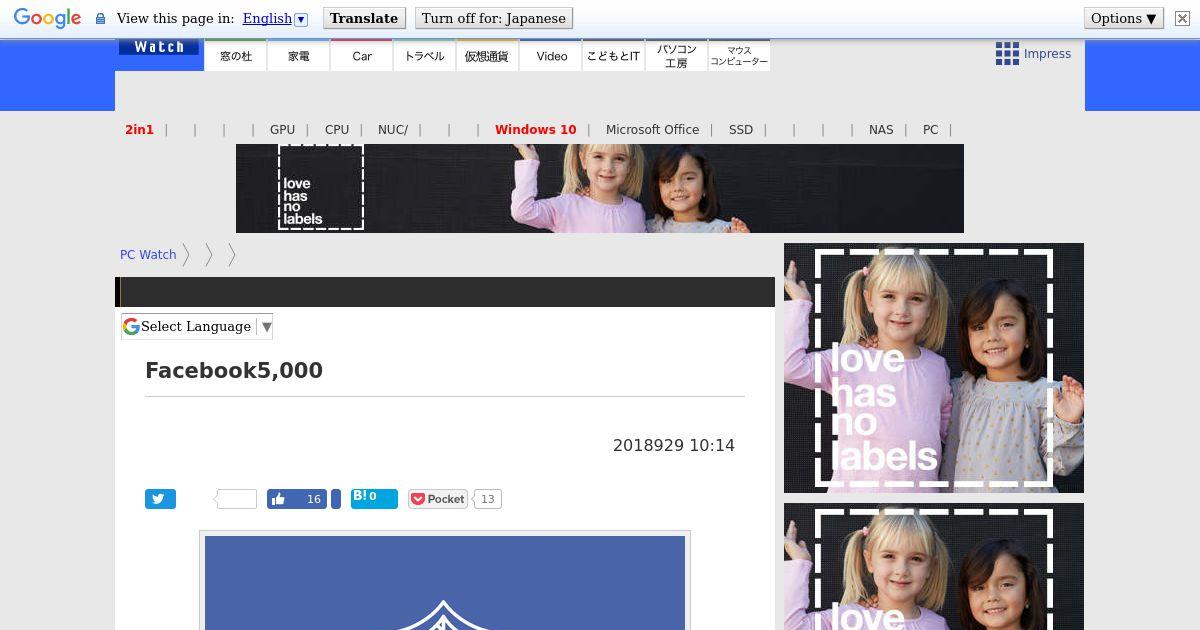This screenshot has height=630, width=1200.
Task: Turn off translation for Japanese
Action: pos(494,18)
